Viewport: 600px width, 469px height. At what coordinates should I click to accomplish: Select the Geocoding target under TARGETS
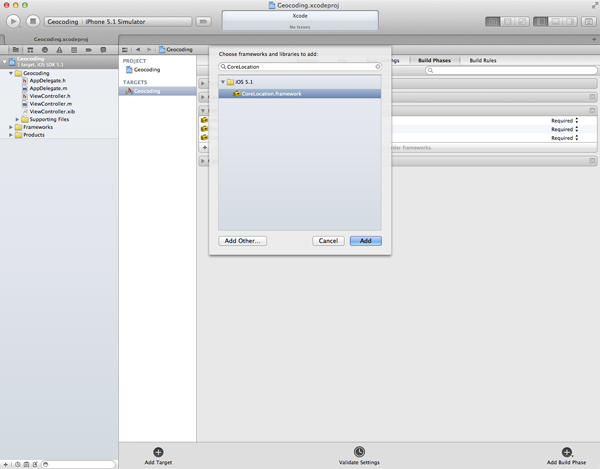pos(157,91)
